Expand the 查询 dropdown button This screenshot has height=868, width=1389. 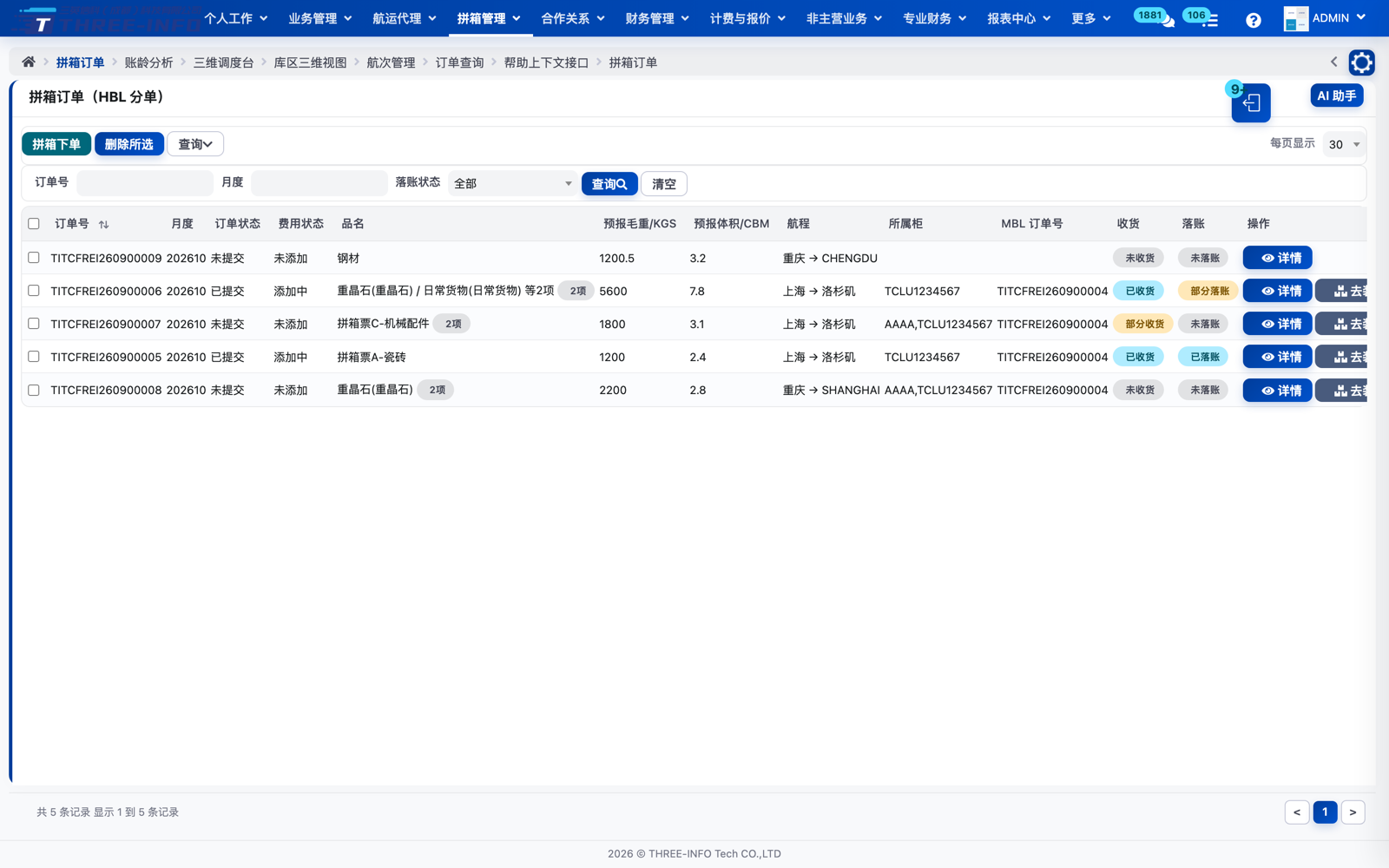(195, 144)
